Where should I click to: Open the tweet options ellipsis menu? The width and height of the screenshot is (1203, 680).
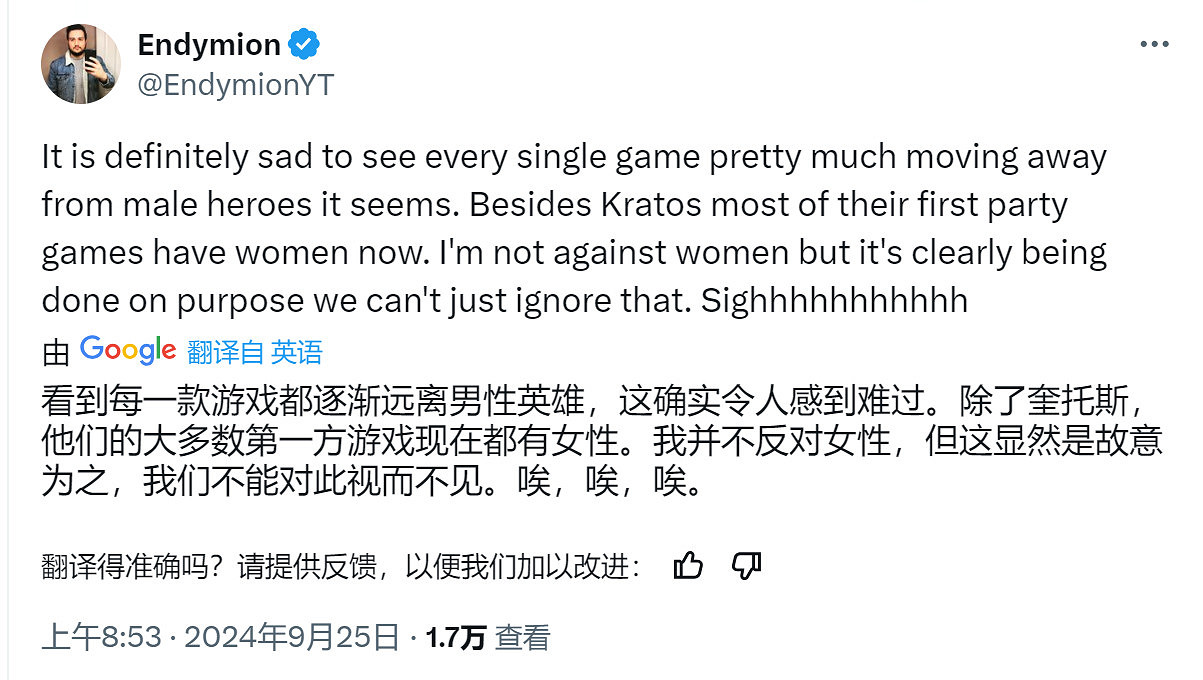coord(1157,42)
